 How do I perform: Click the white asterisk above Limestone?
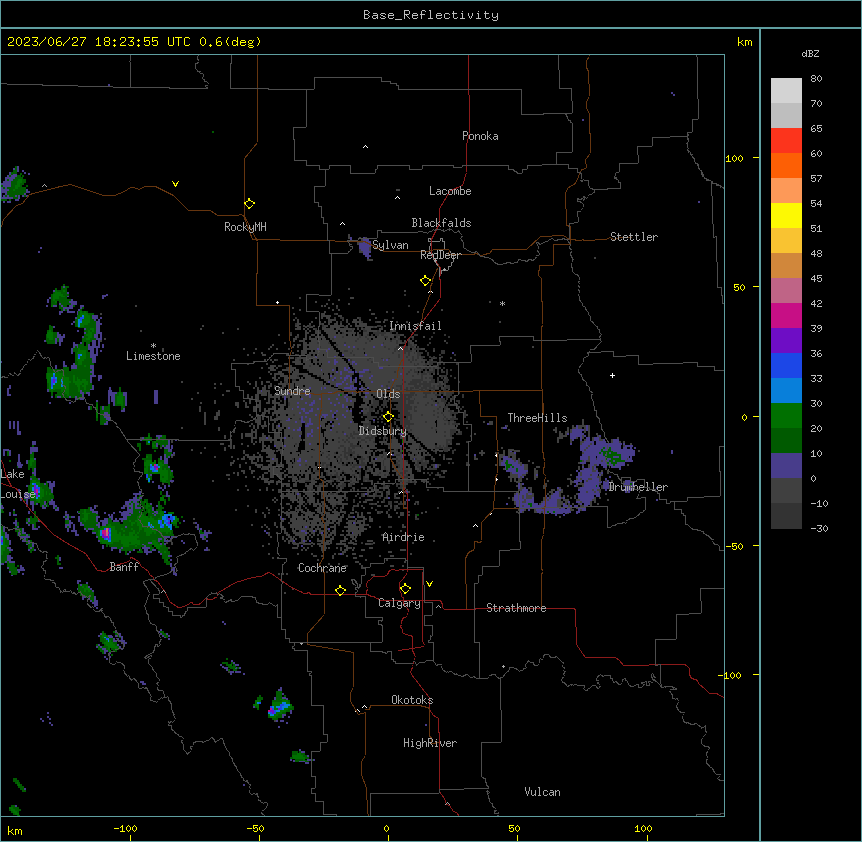153,346
